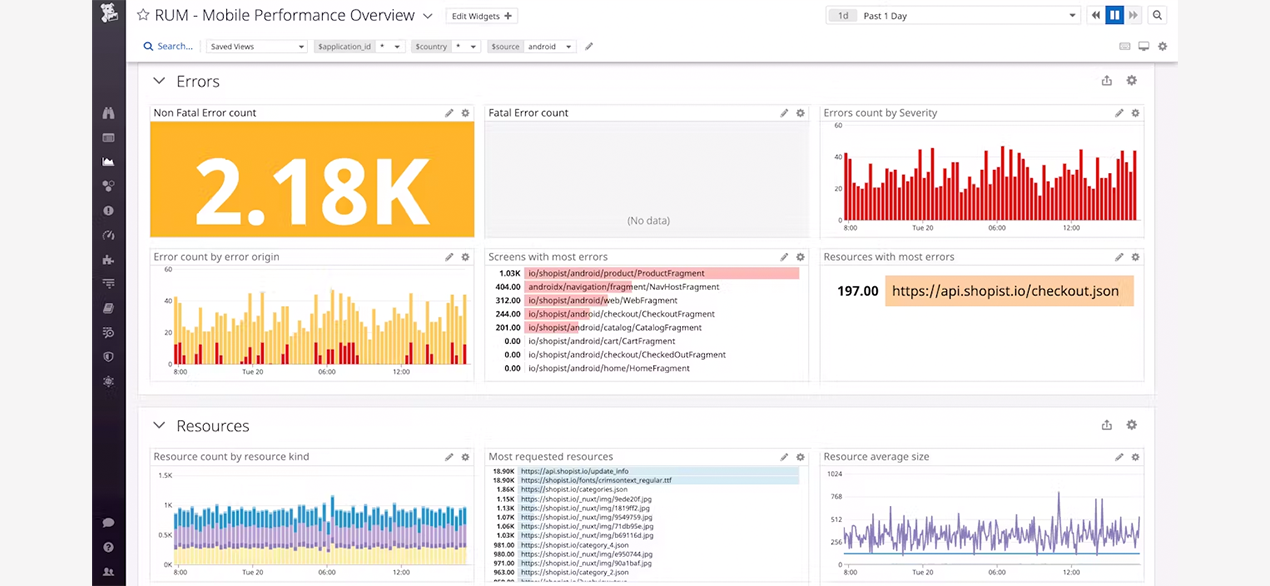This screenshot has height=586, width=1270.
Task: Select the crimsontext_regular.ttf resource row
Action: (x=646, y=480)
